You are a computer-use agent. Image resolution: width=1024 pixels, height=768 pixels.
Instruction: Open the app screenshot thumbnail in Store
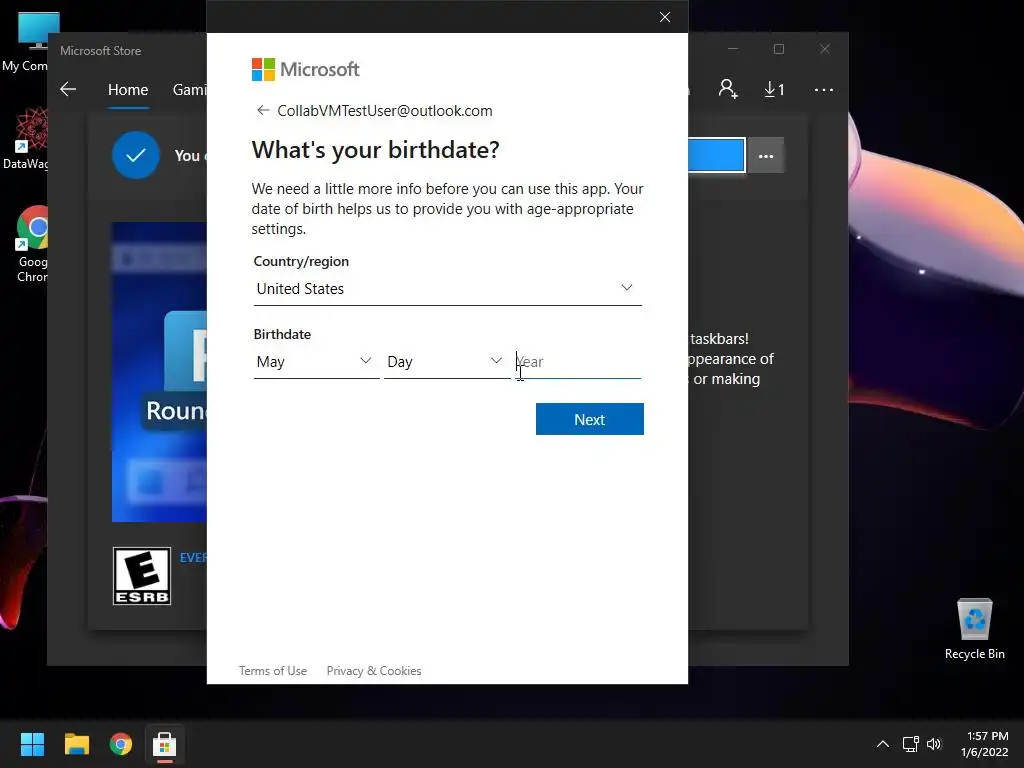[x=159, y=372]
